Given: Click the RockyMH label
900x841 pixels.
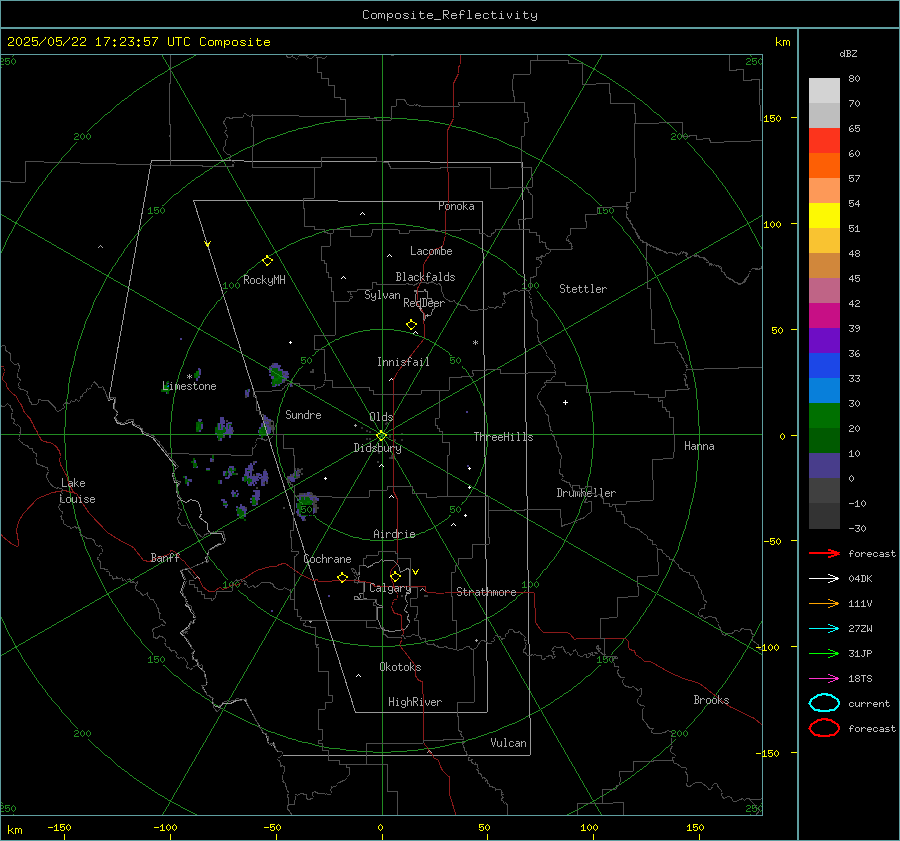Looking at the screenshot, I should 264,280.
